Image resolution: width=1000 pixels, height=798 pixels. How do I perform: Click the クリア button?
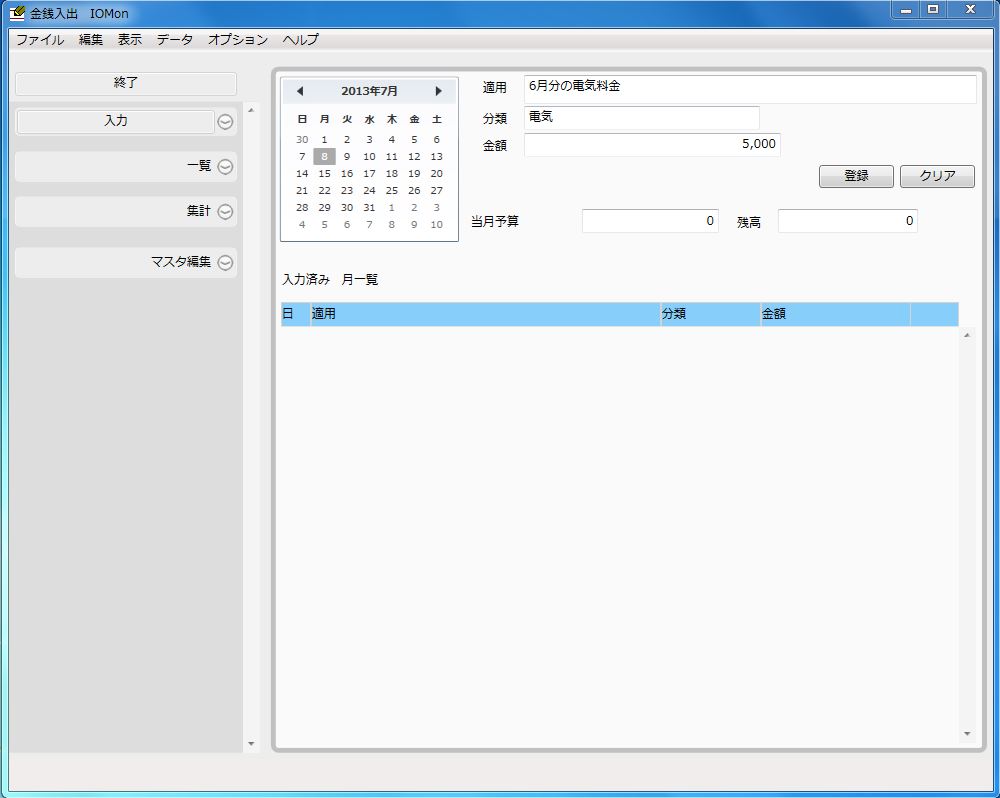tap(937, 176)
